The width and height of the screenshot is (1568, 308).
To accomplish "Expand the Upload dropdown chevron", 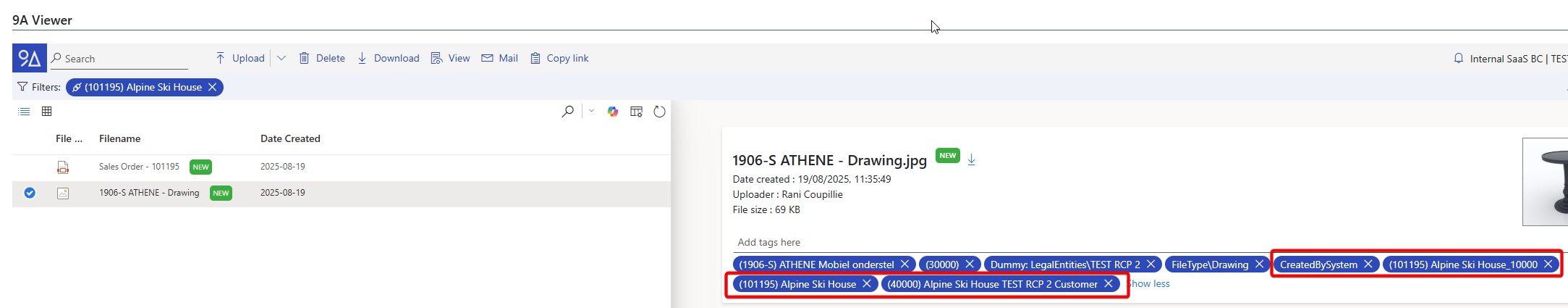I will pyautogui.click(x=281, y=58).
